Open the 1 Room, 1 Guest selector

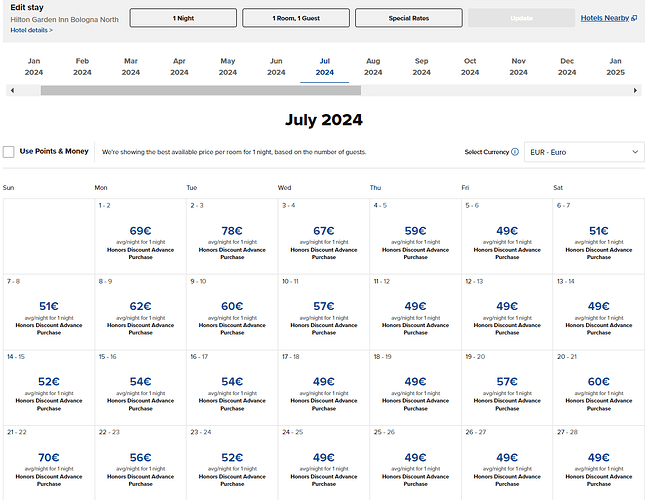pyautogui.click(x=296, y=18)
